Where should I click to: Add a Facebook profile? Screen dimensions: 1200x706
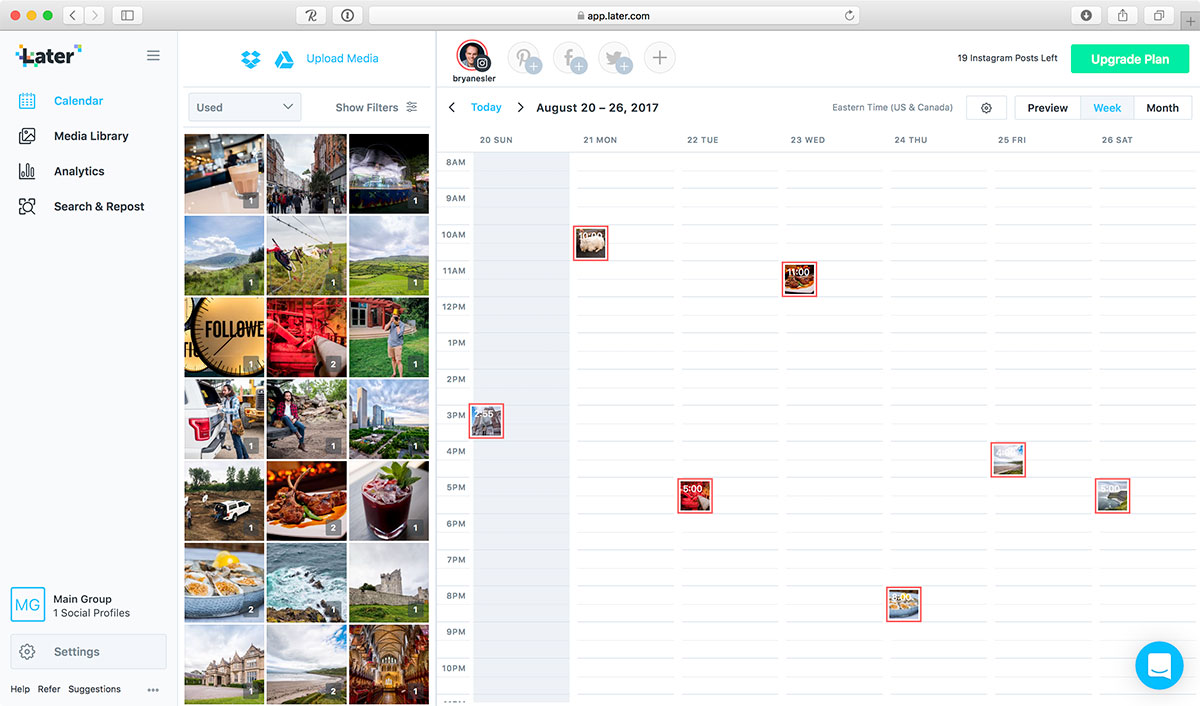569,58
